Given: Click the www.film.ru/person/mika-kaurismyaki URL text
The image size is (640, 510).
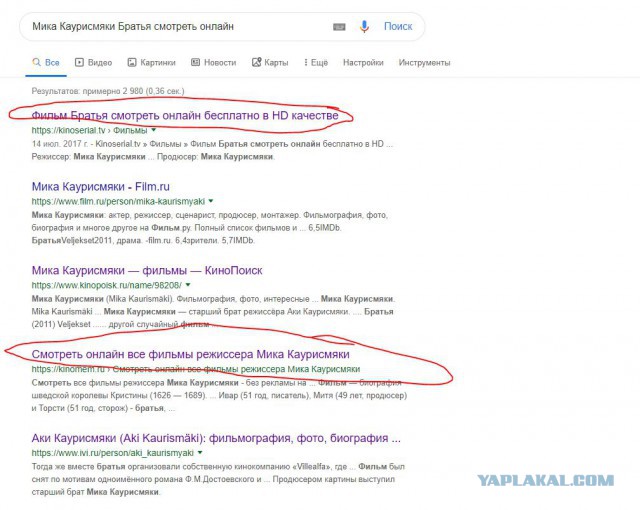Looking at the screenshot, I should pos(118,201).
